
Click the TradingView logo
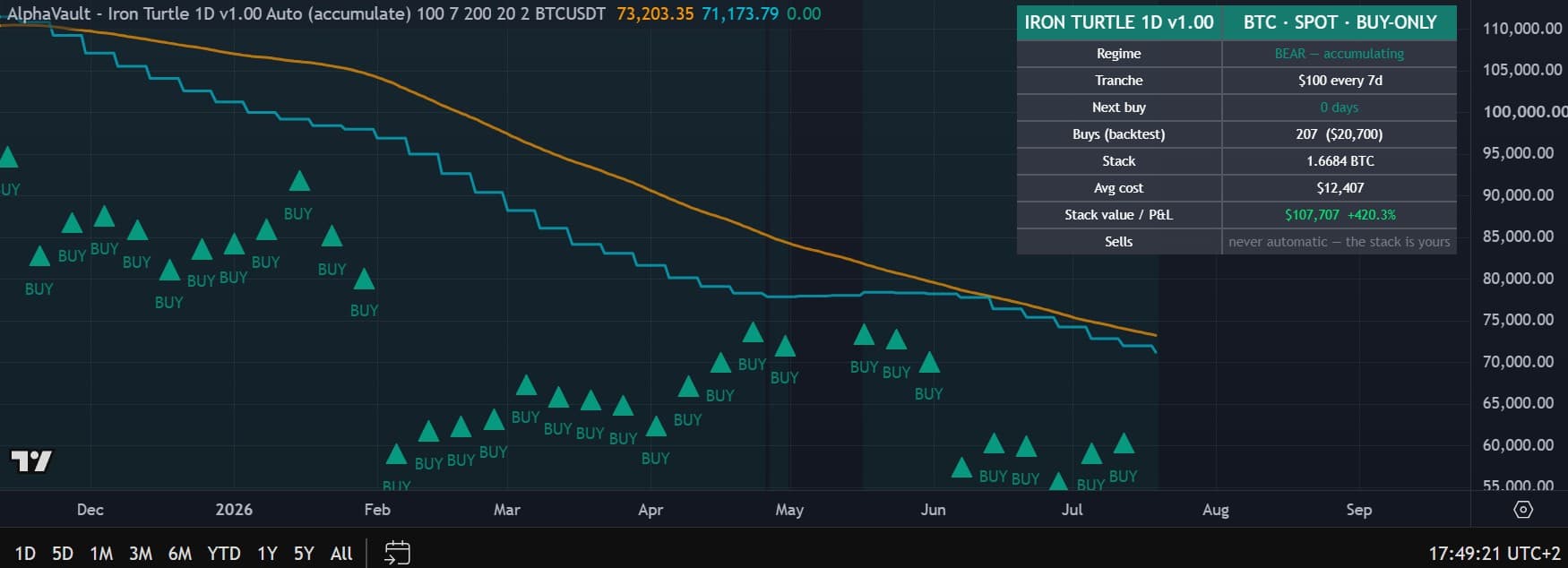(x=31, y=460)
